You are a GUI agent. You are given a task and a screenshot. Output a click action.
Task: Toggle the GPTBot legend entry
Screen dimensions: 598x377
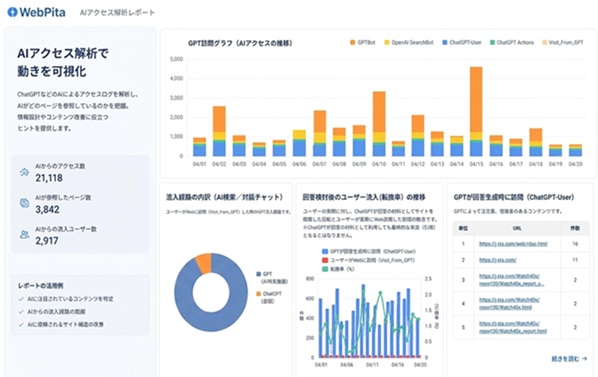363,42
